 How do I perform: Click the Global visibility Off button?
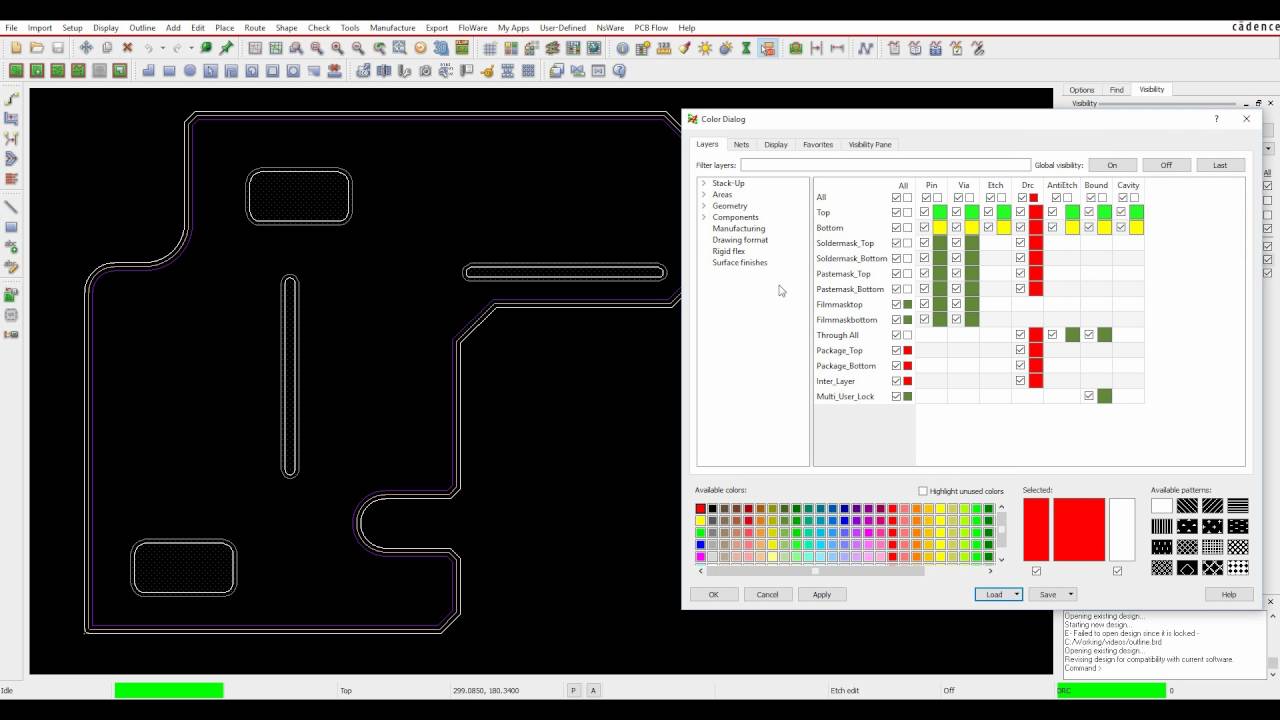click(1166, 165)
